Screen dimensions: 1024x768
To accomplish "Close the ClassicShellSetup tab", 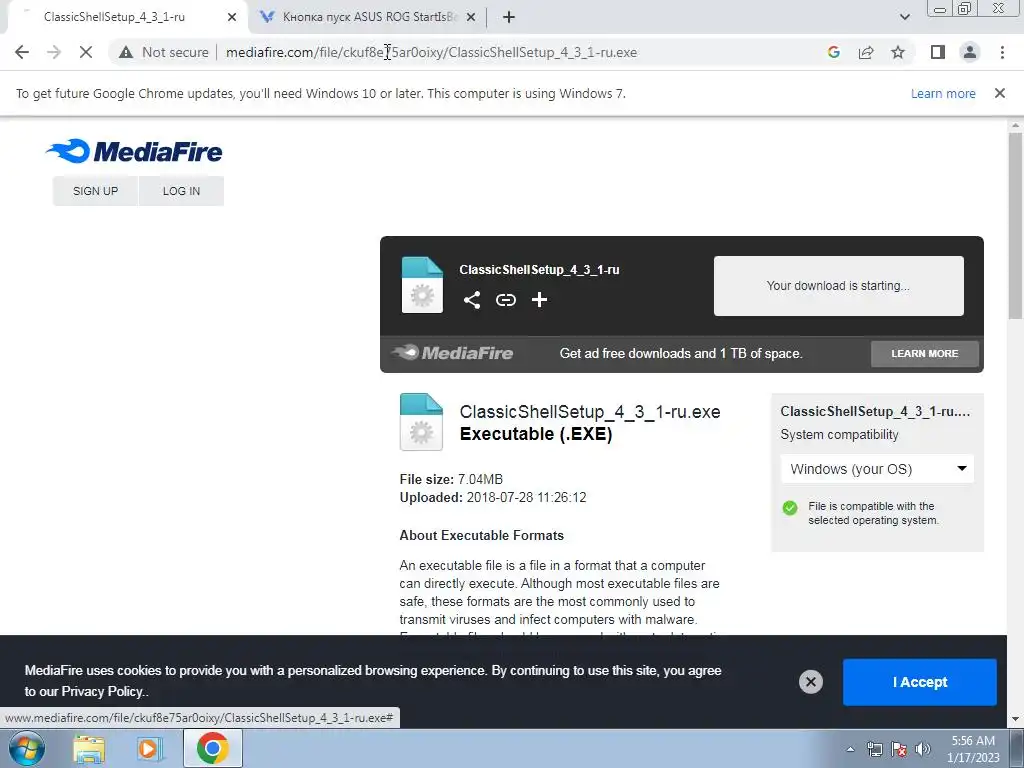I will click(x=232, y=18).
